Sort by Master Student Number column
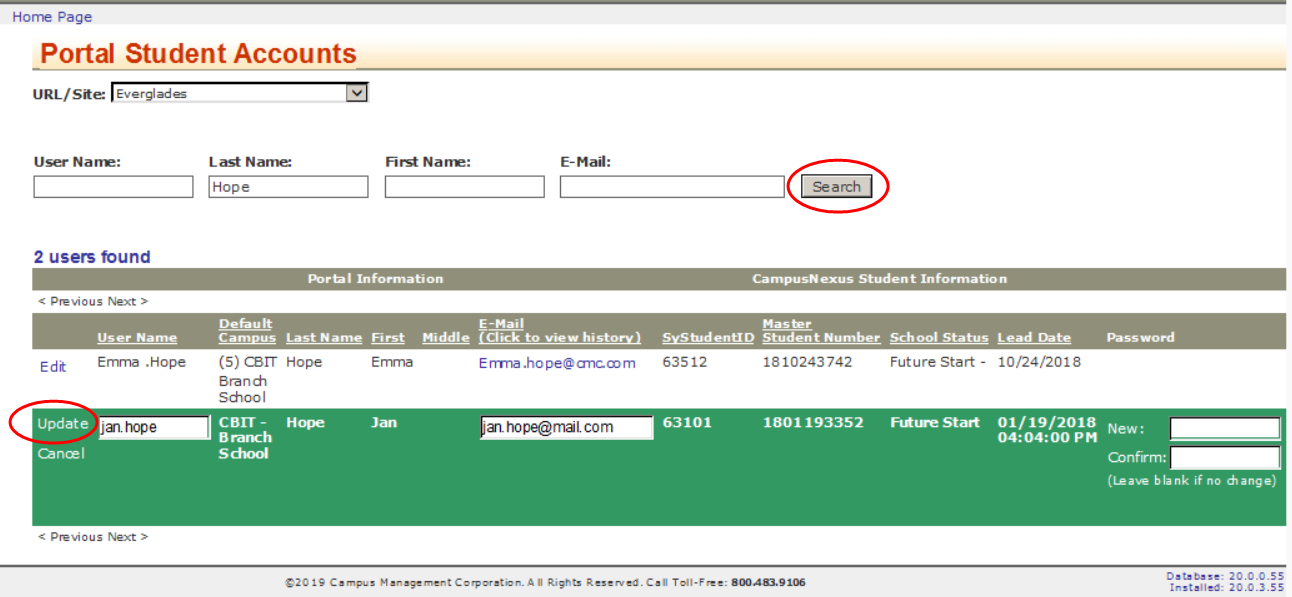The height and width of the screenshot is (597, 1292). 821,331
